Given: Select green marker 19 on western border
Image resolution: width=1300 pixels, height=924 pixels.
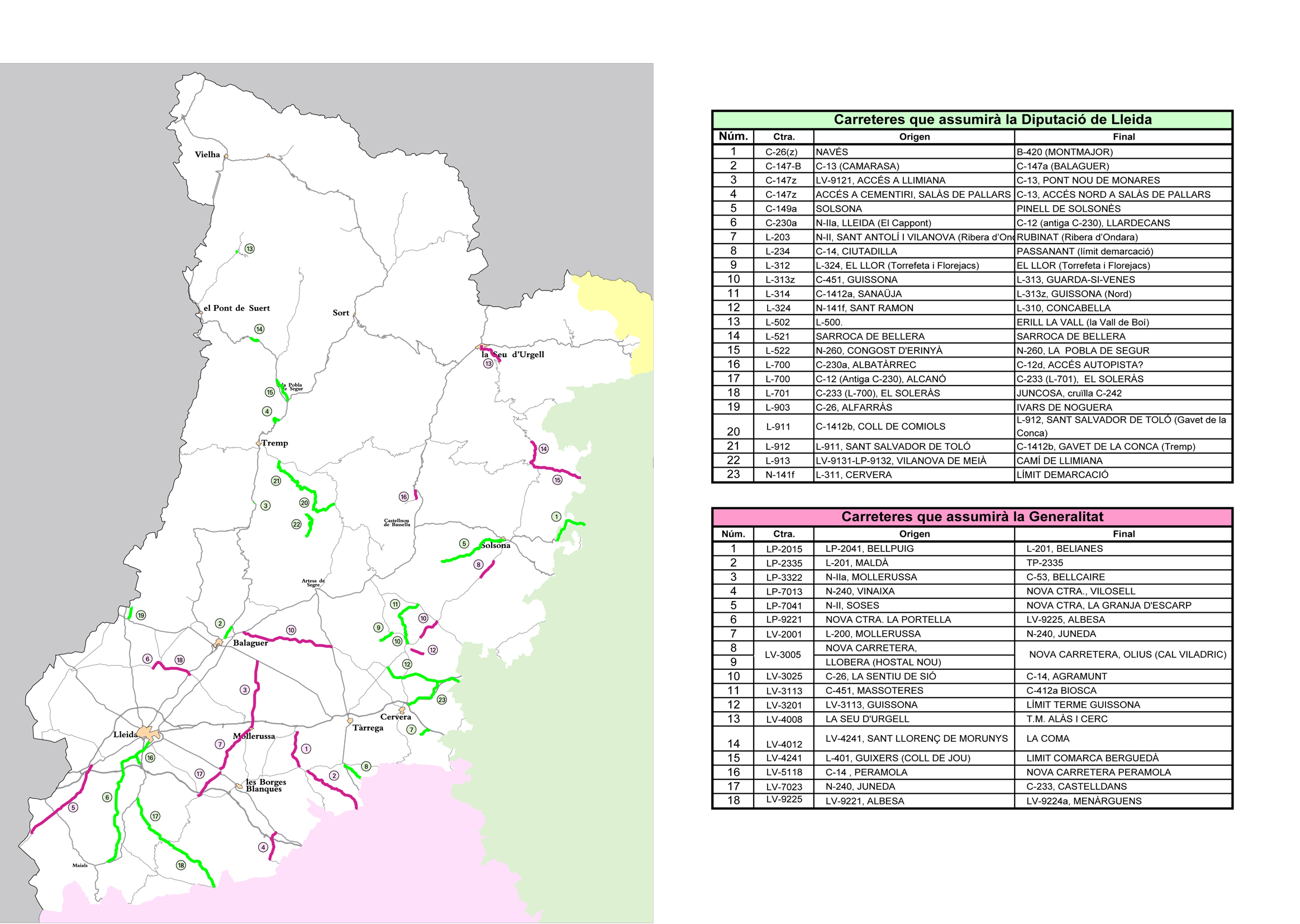Looking at the screenshot, I should 141,615.
